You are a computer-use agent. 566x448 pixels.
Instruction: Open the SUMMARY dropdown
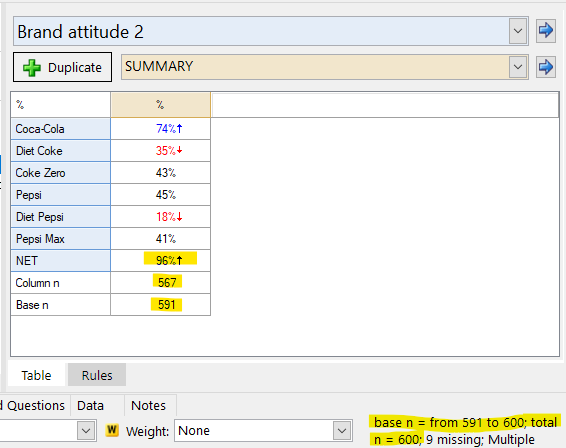(518, 67)
